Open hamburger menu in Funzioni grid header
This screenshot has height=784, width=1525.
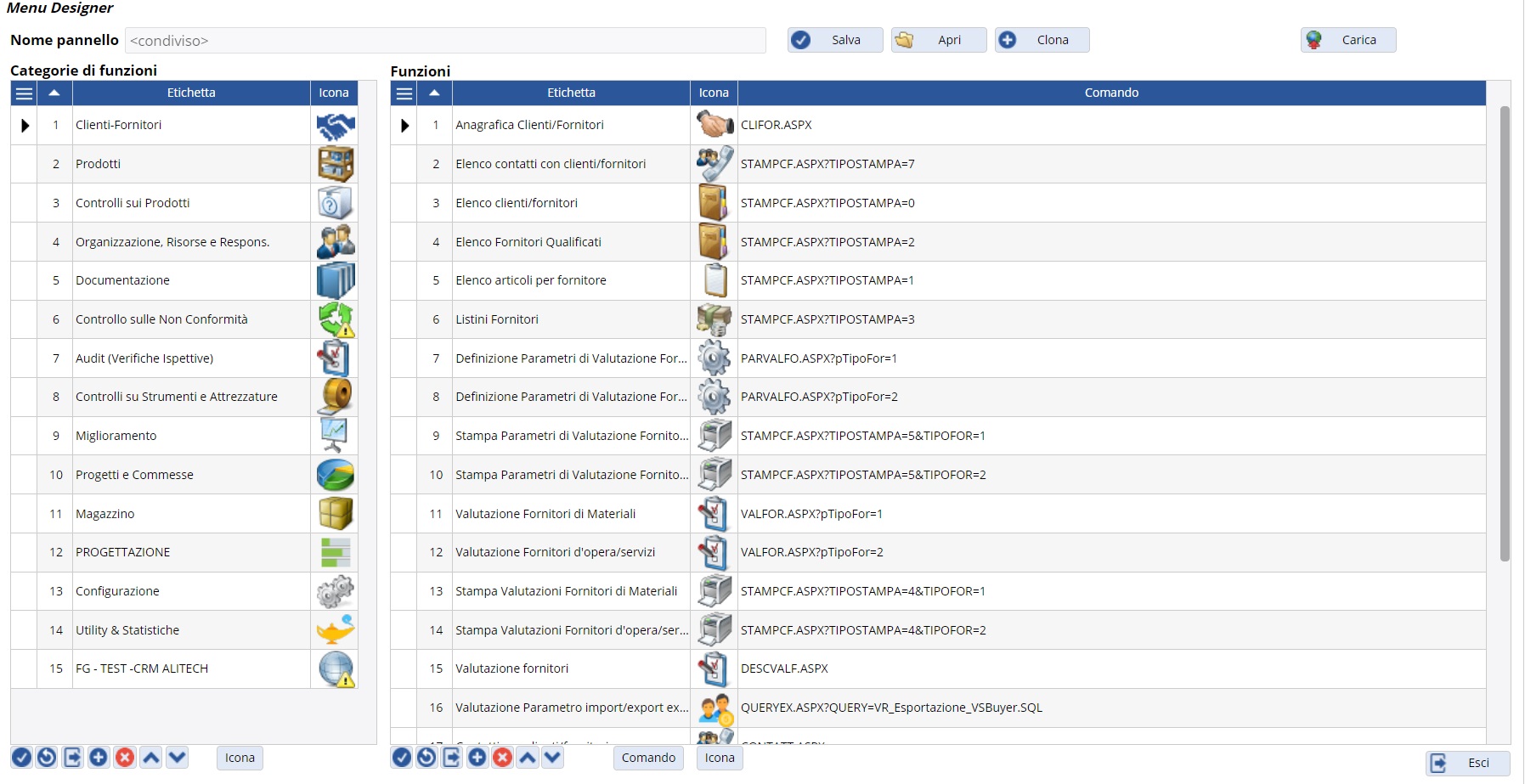(x=404, y=93)
